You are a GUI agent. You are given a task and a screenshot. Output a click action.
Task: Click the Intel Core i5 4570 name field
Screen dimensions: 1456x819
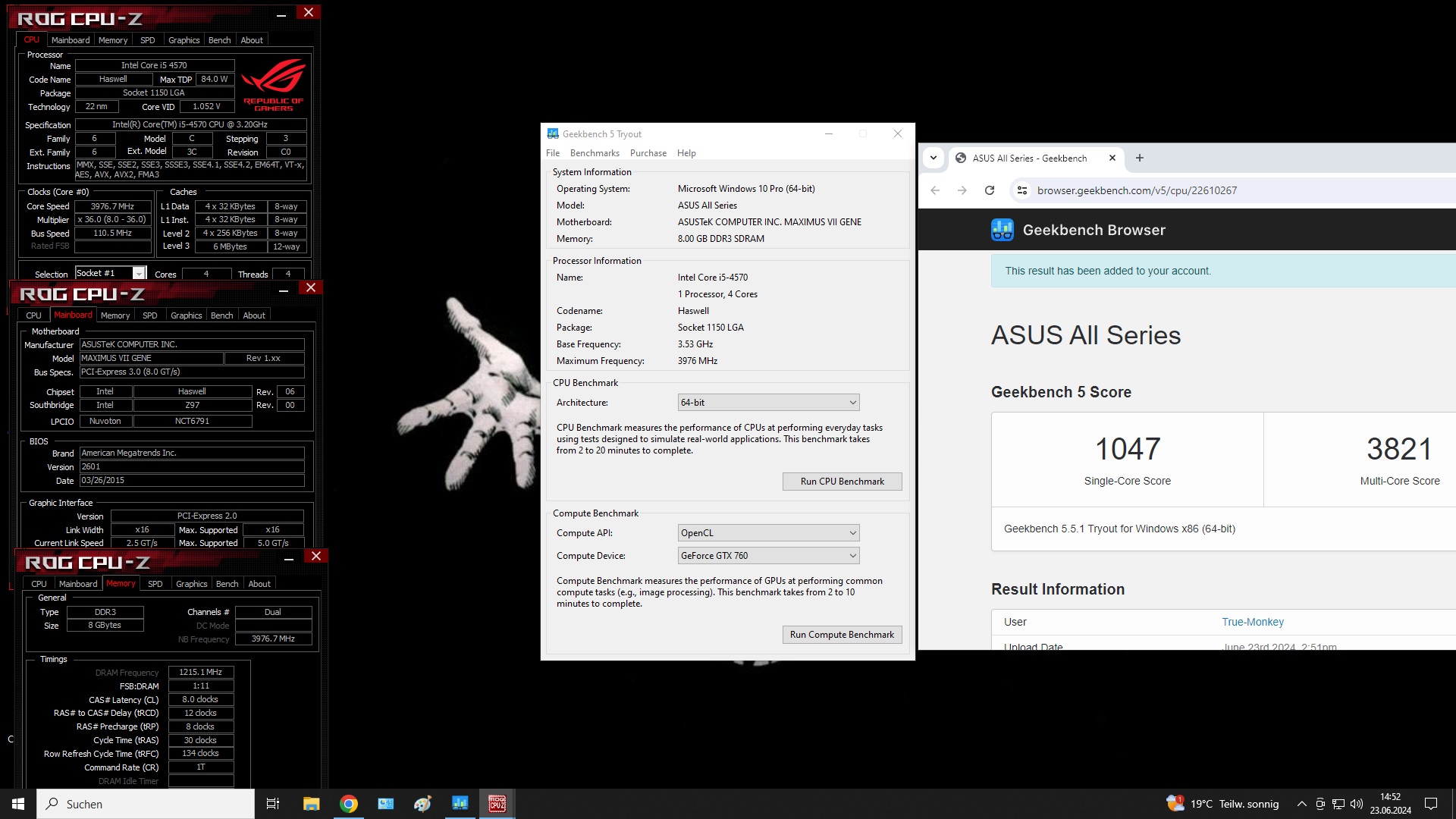pyautogui.click(x=153, y=65)
